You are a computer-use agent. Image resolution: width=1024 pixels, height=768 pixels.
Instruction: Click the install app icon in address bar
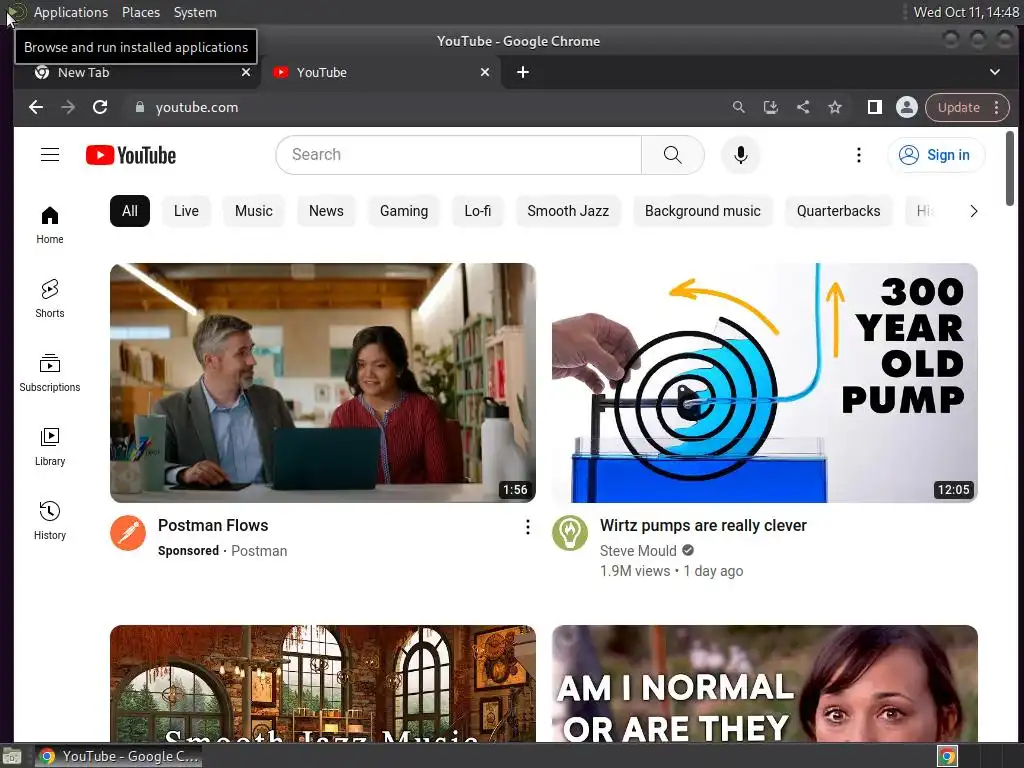click(x=771, y=107)
